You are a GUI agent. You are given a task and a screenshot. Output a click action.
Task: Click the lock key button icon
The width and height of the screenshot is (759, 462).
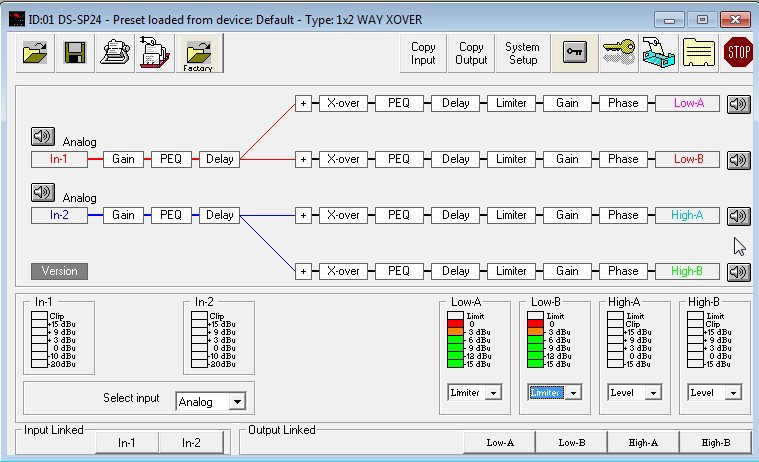point(574,53)
